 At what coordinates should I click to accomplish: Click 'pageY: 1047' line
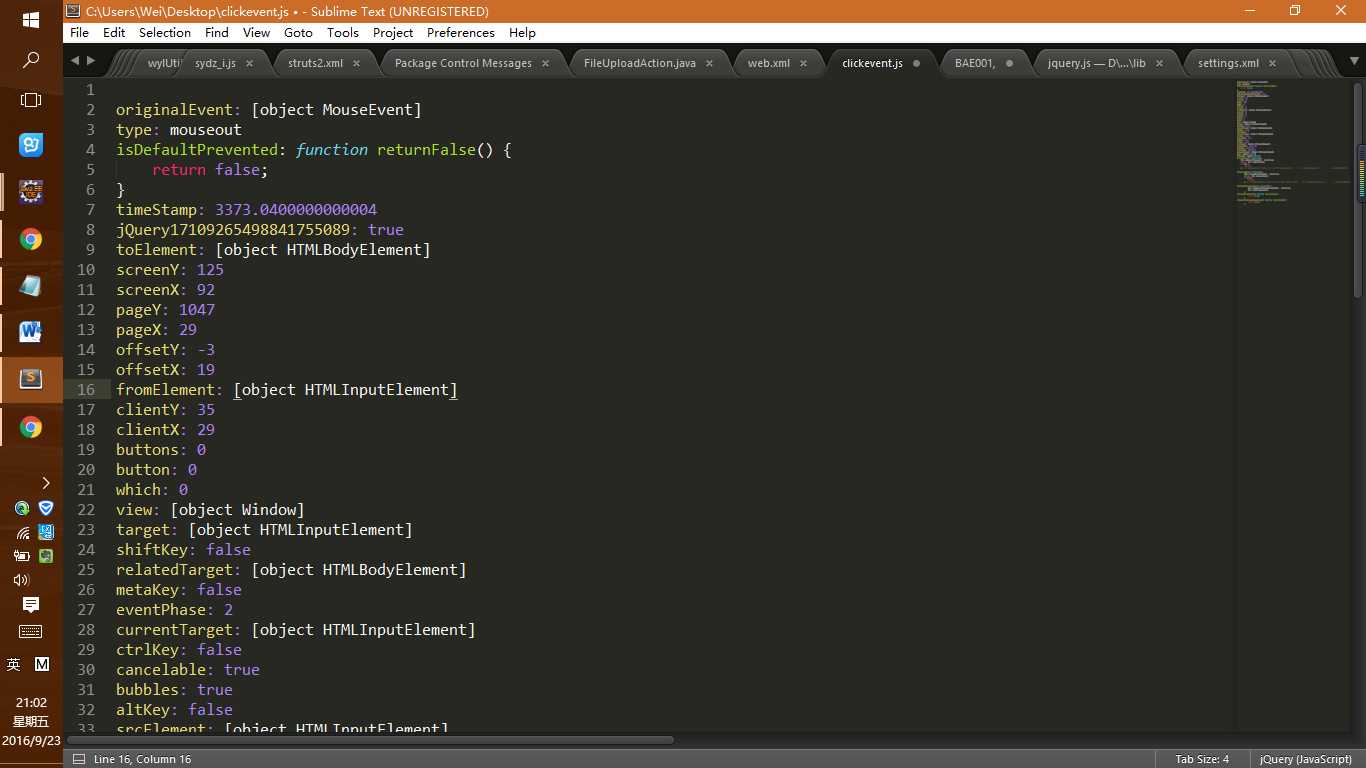(166, 310)
